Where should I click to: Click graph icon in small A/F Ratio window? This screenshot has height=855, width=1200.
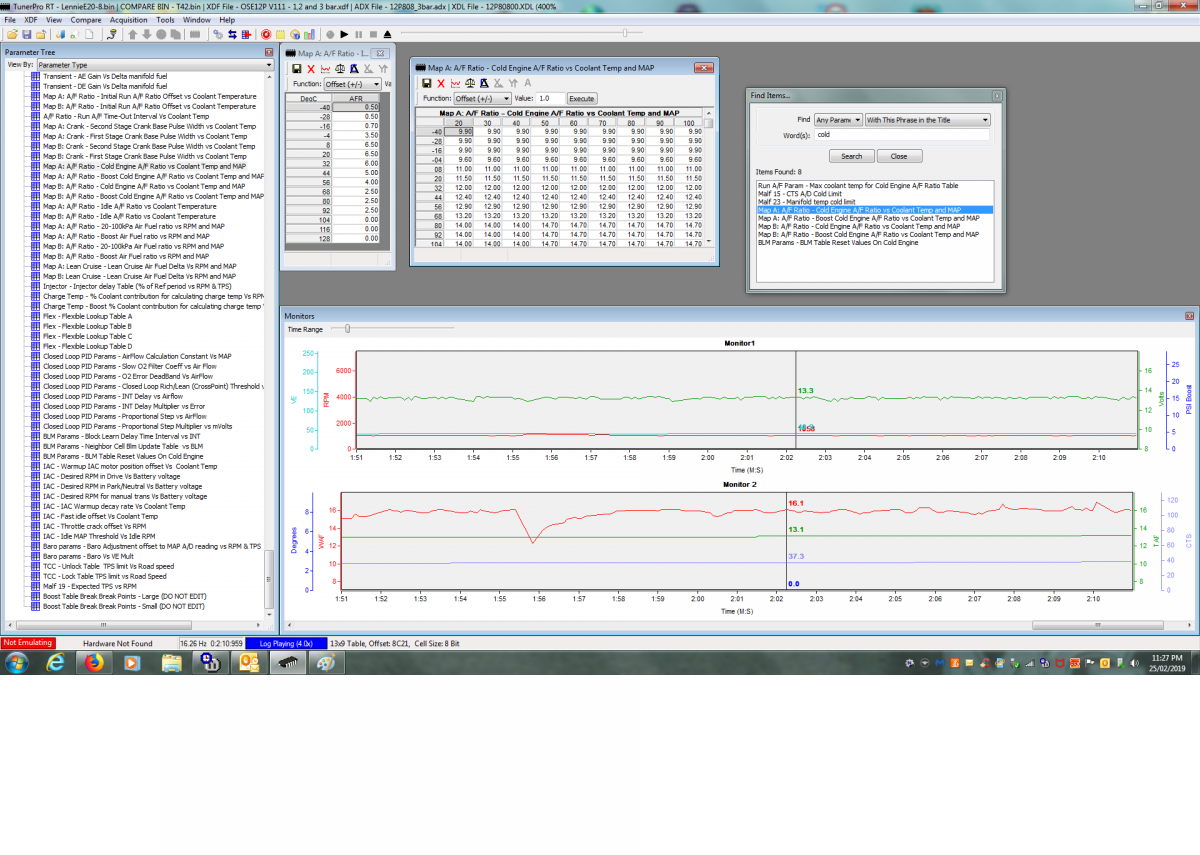click(x=326, y=69)
